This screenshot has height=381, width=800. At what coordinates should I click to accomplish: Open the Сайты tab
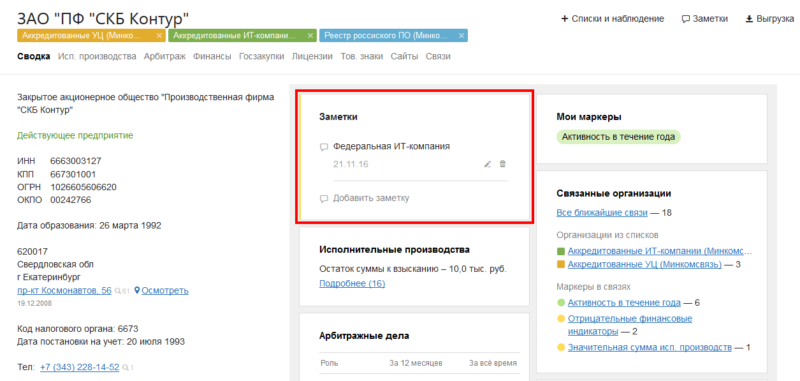[404, 57]
